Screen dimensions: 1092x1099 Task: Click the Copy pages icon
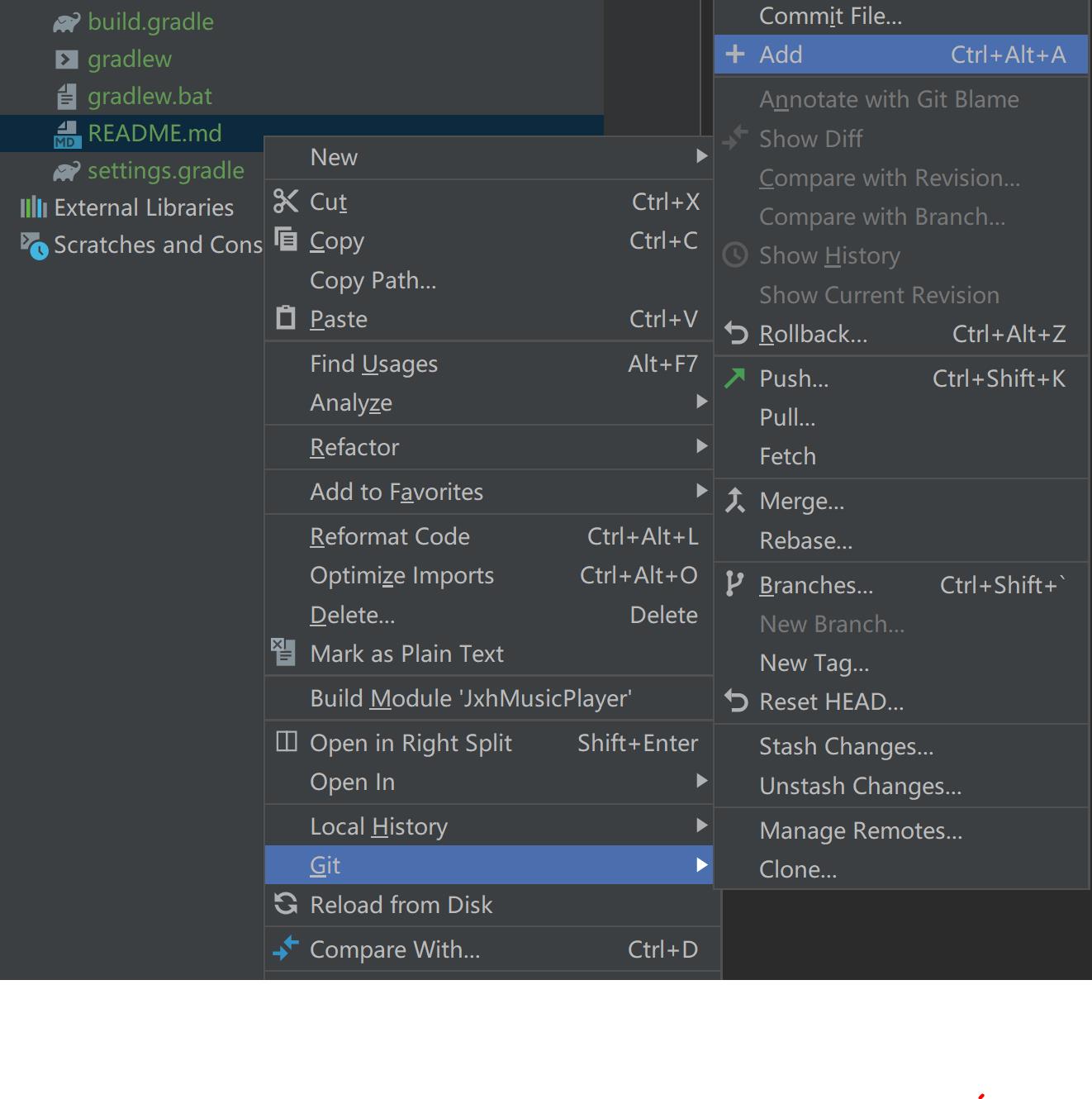286,240
